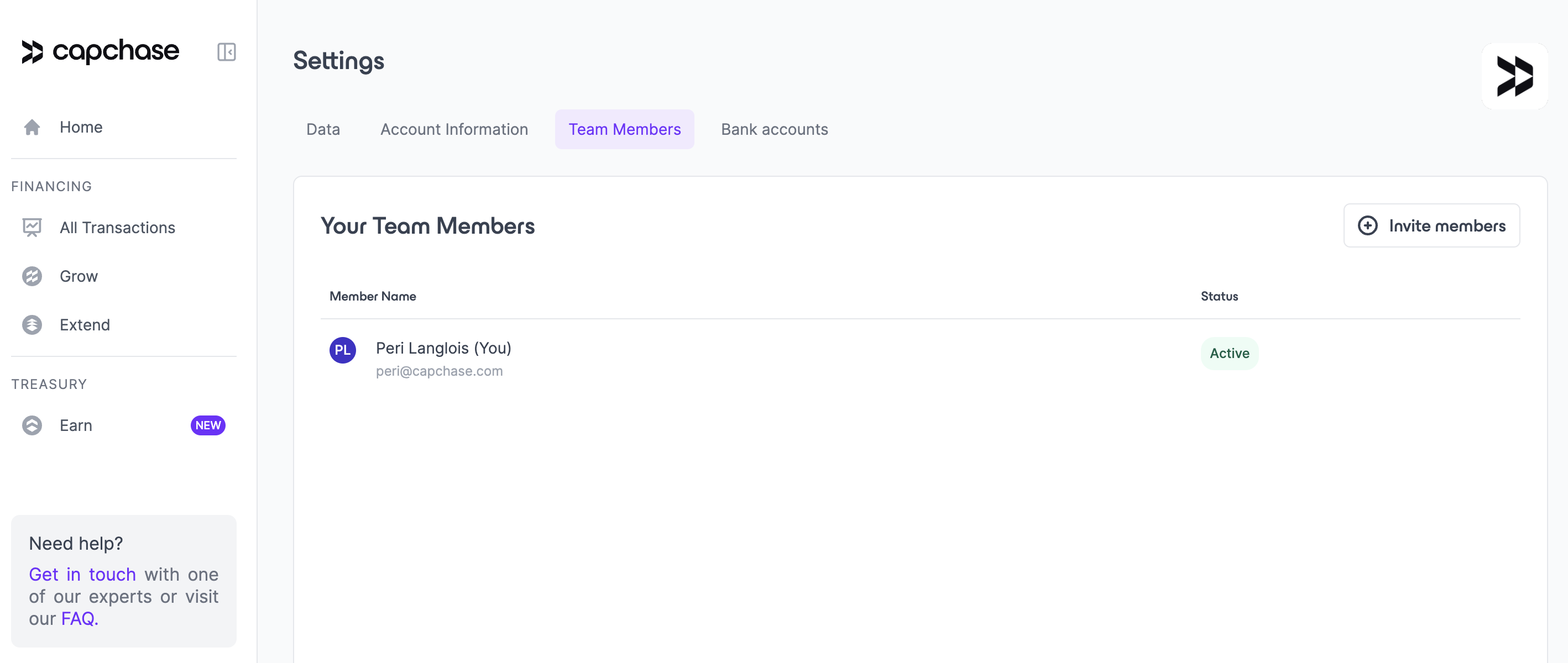Click the Status column header
The width and height of the screenshot is (1568, 663).
pyautogui.click(x=1219, y=296)
